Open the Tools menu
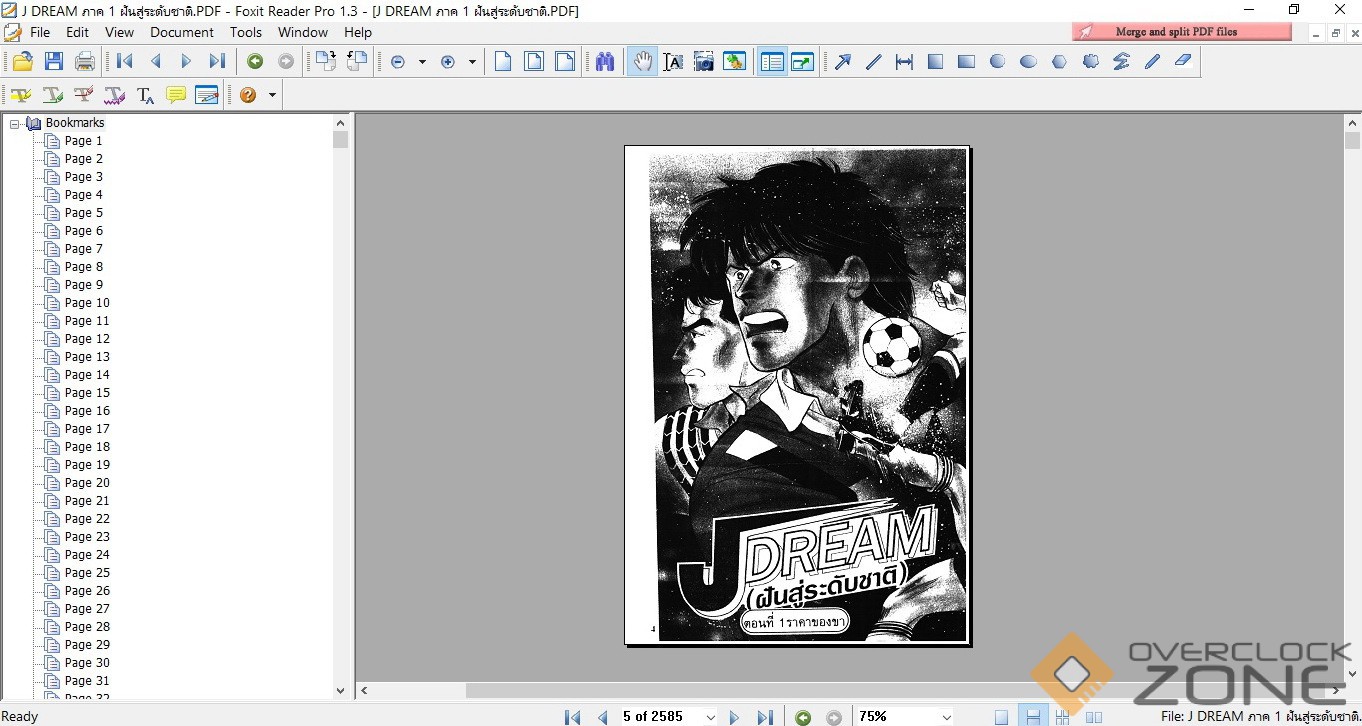This screenshot has height=726, width=1362. pyautogui.click(x=246, y=32)
